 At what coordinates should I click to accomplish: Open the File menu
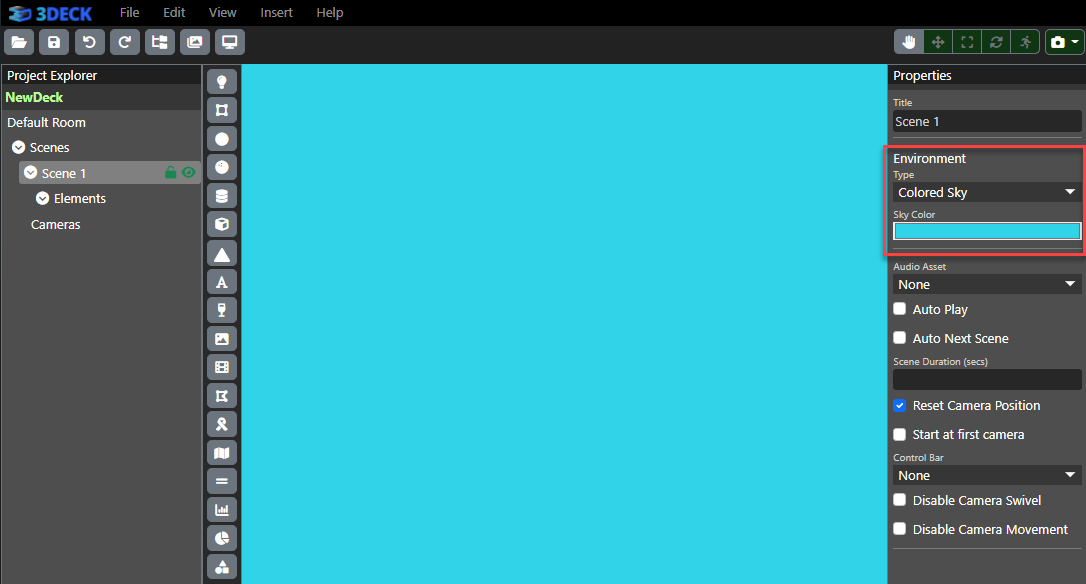point(129,13)
